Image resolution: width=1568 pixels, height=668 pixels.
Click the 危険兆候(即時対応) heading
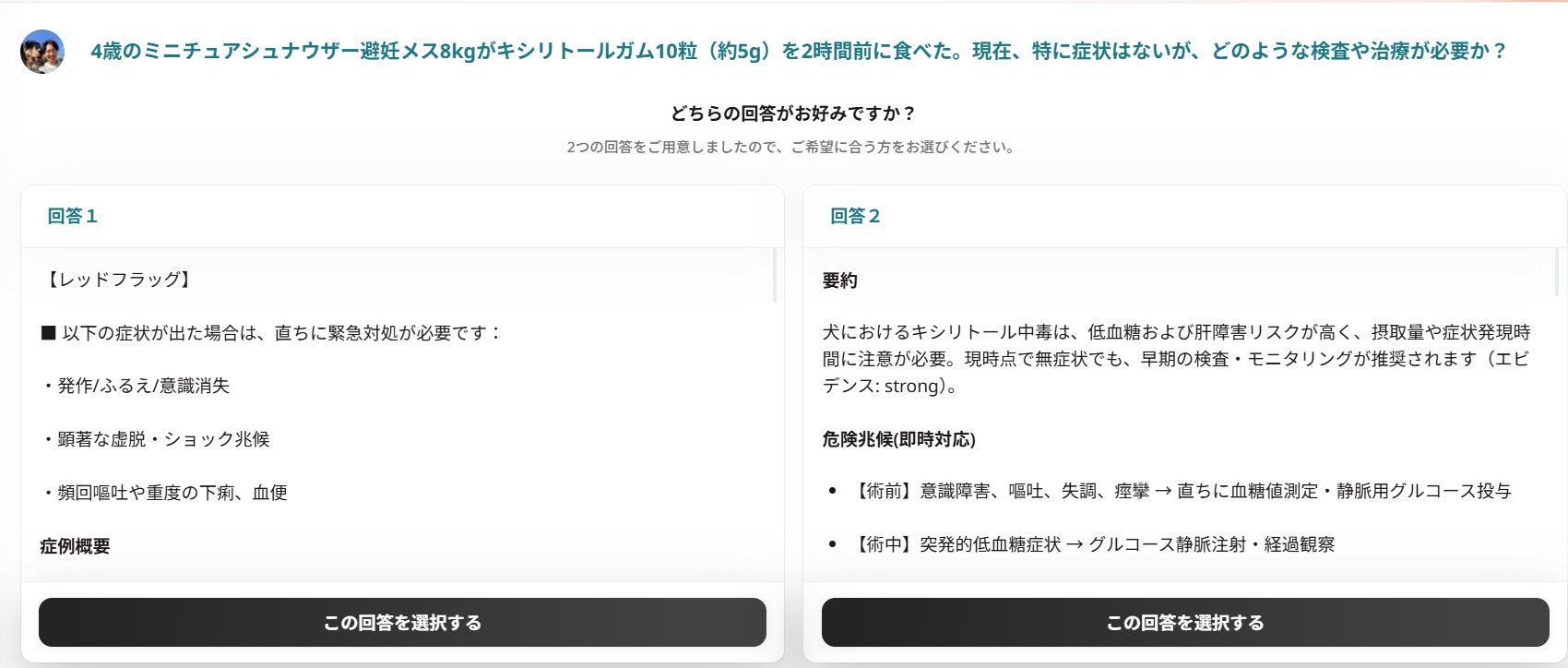[898, 439]
